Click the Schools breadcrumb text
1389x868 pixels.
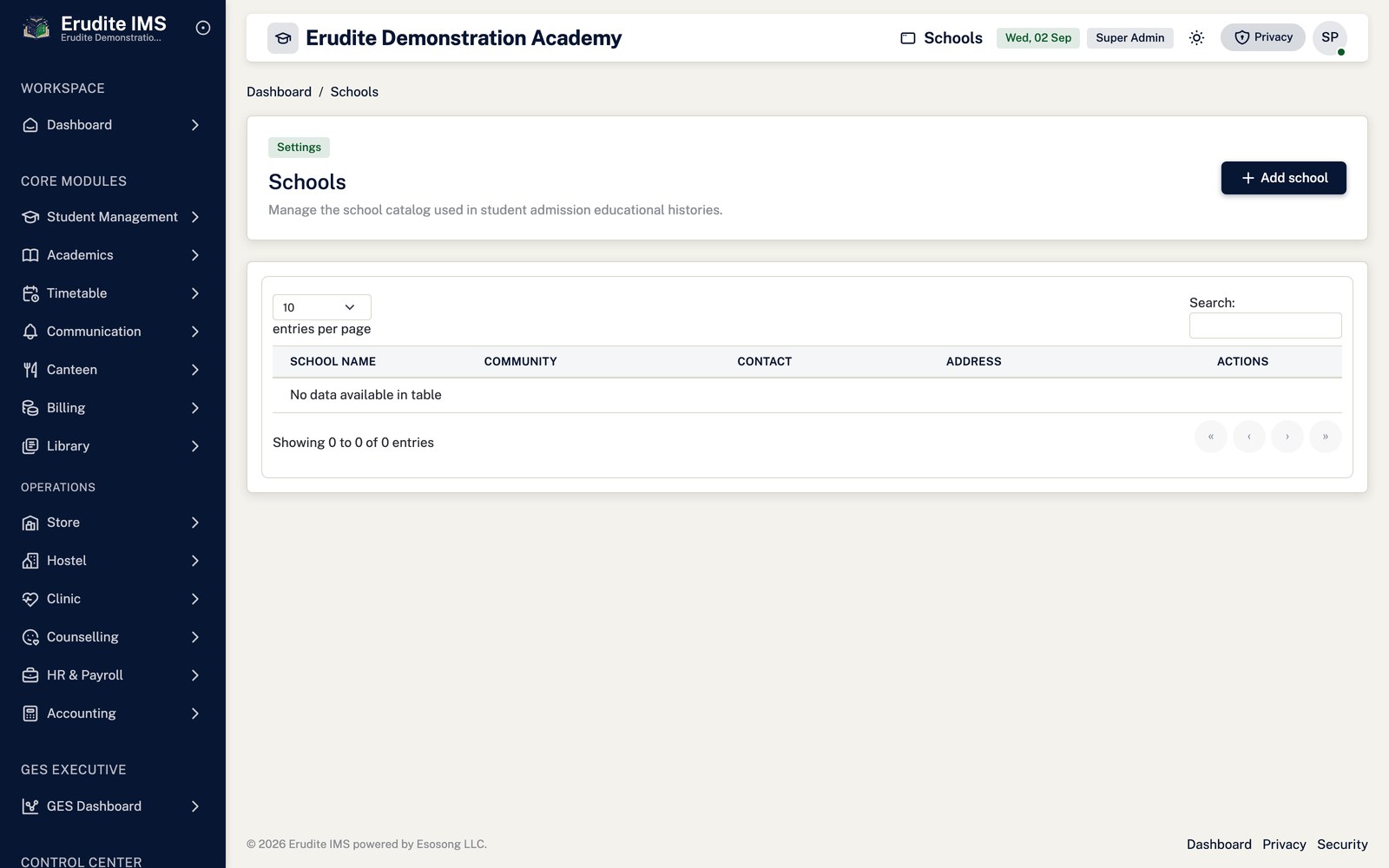pos(354,92)
